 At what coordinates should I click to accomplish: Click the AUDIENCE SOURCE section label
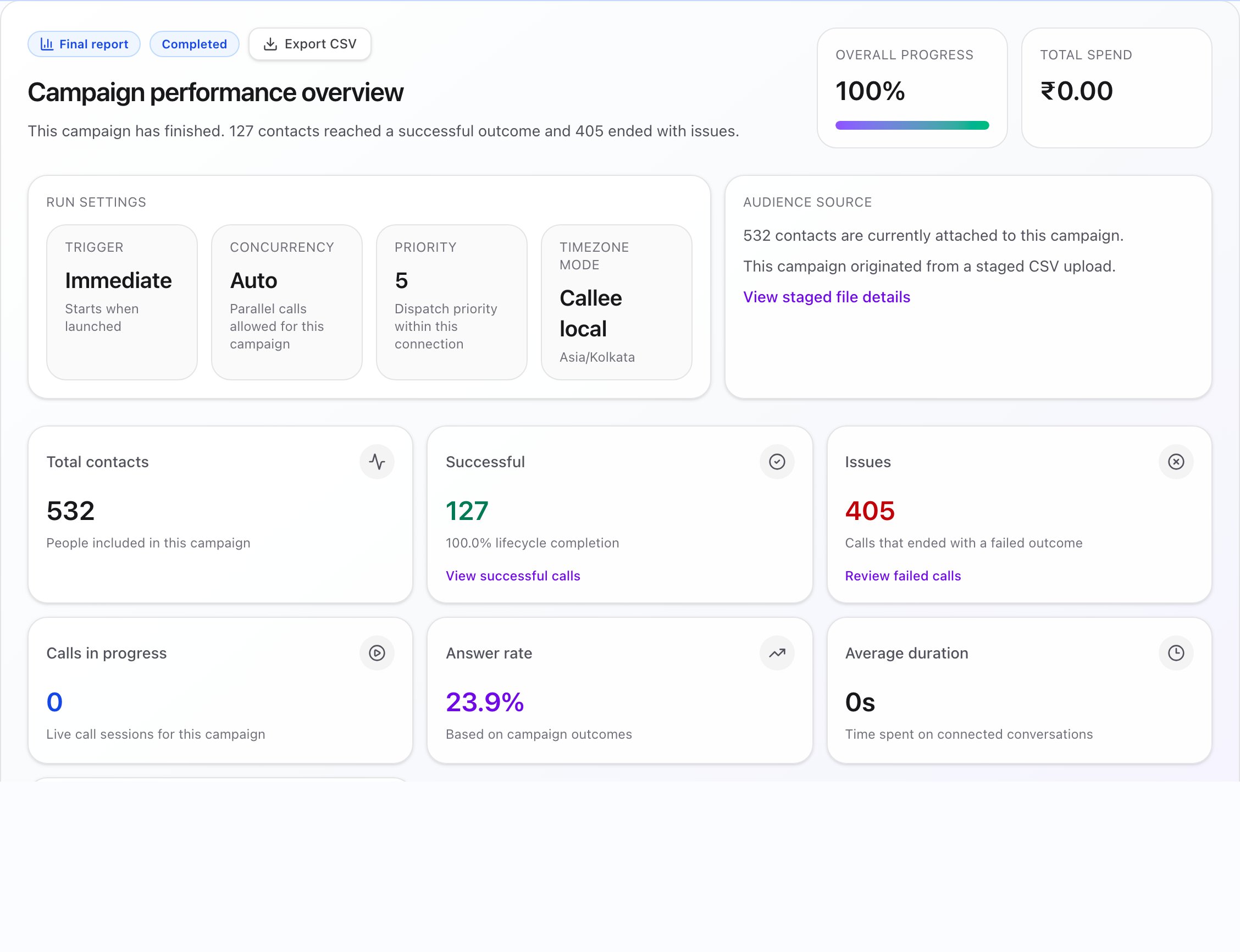[x=807, y=202]
